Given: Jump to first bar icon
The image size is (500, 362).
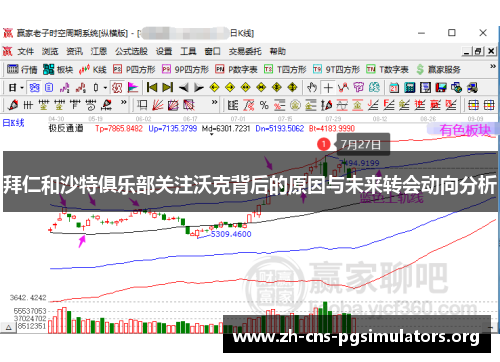Looking at the screenshot, I should coord(152,87).
